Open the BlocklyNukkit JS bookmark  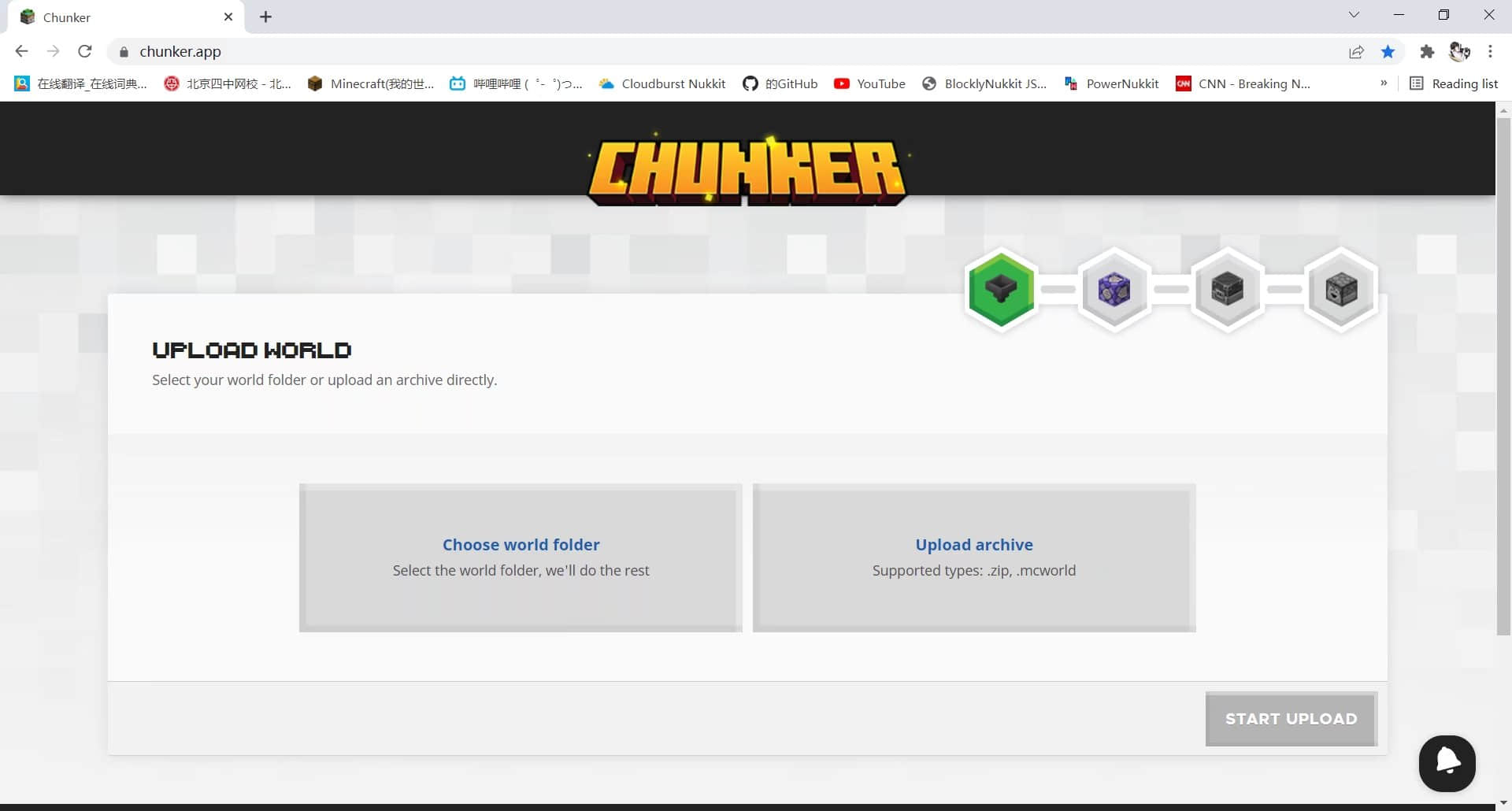984,83
